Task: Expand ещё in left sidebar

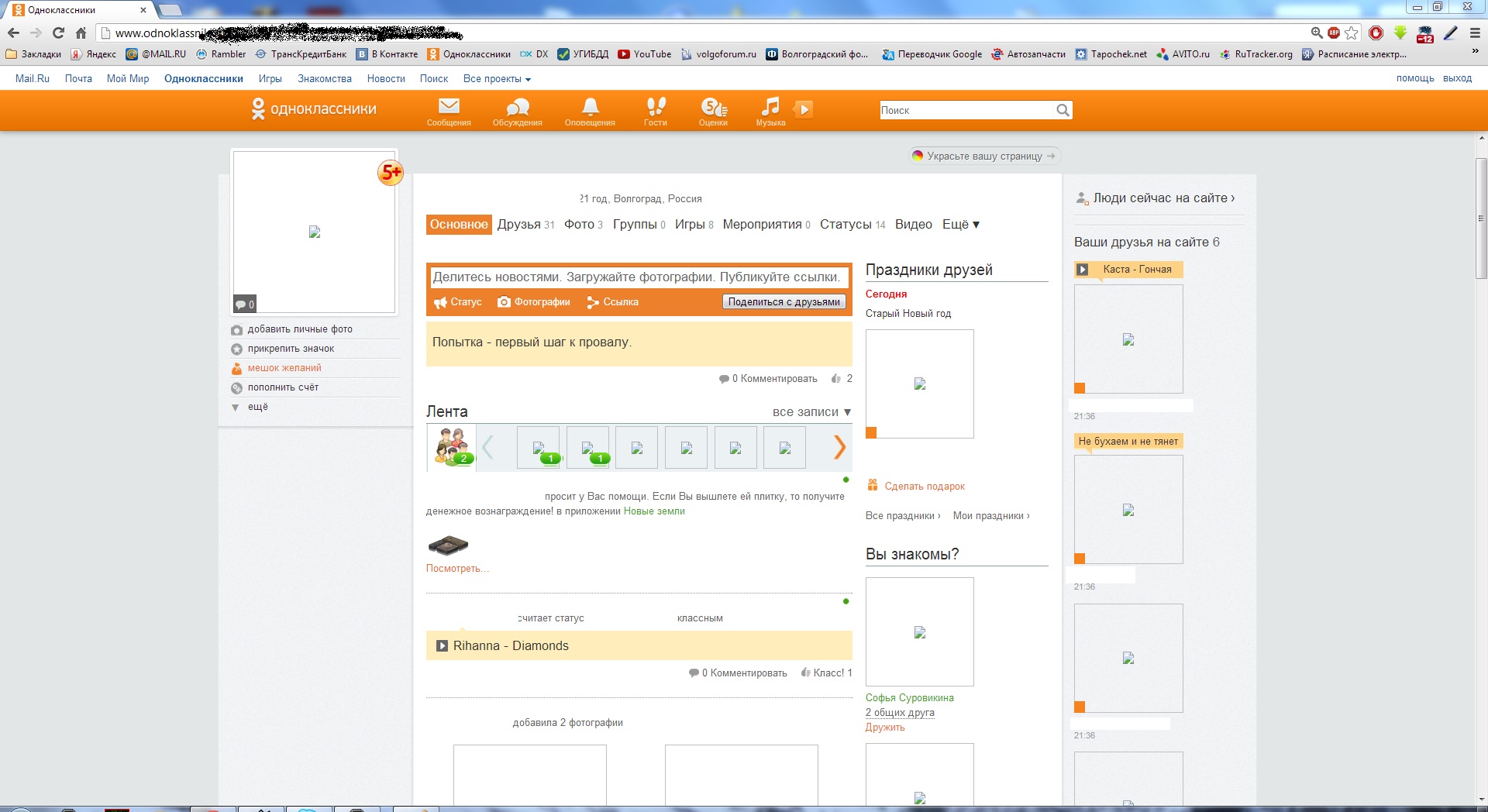Action: (257, 407)
